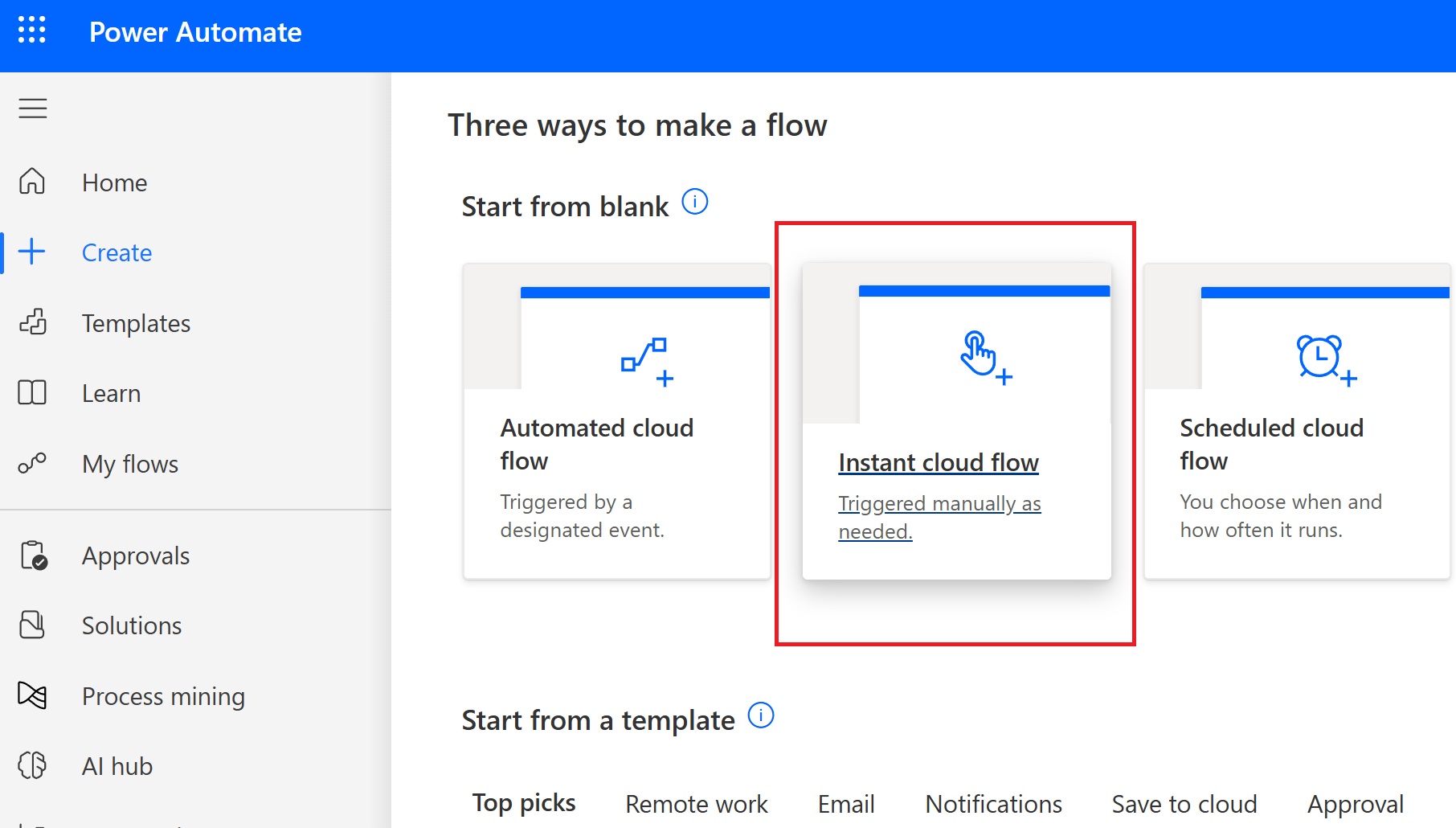View Notifications templates
This screenshot has height=828, width=1456.
(x=993, y=803)
